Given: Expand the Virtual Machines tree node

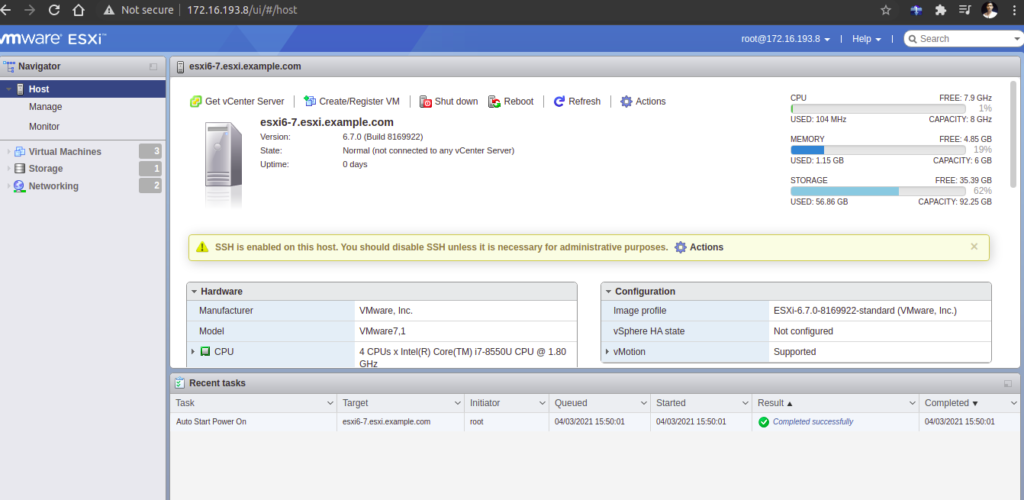Looking at the screenshot, I should pos(8,151).
